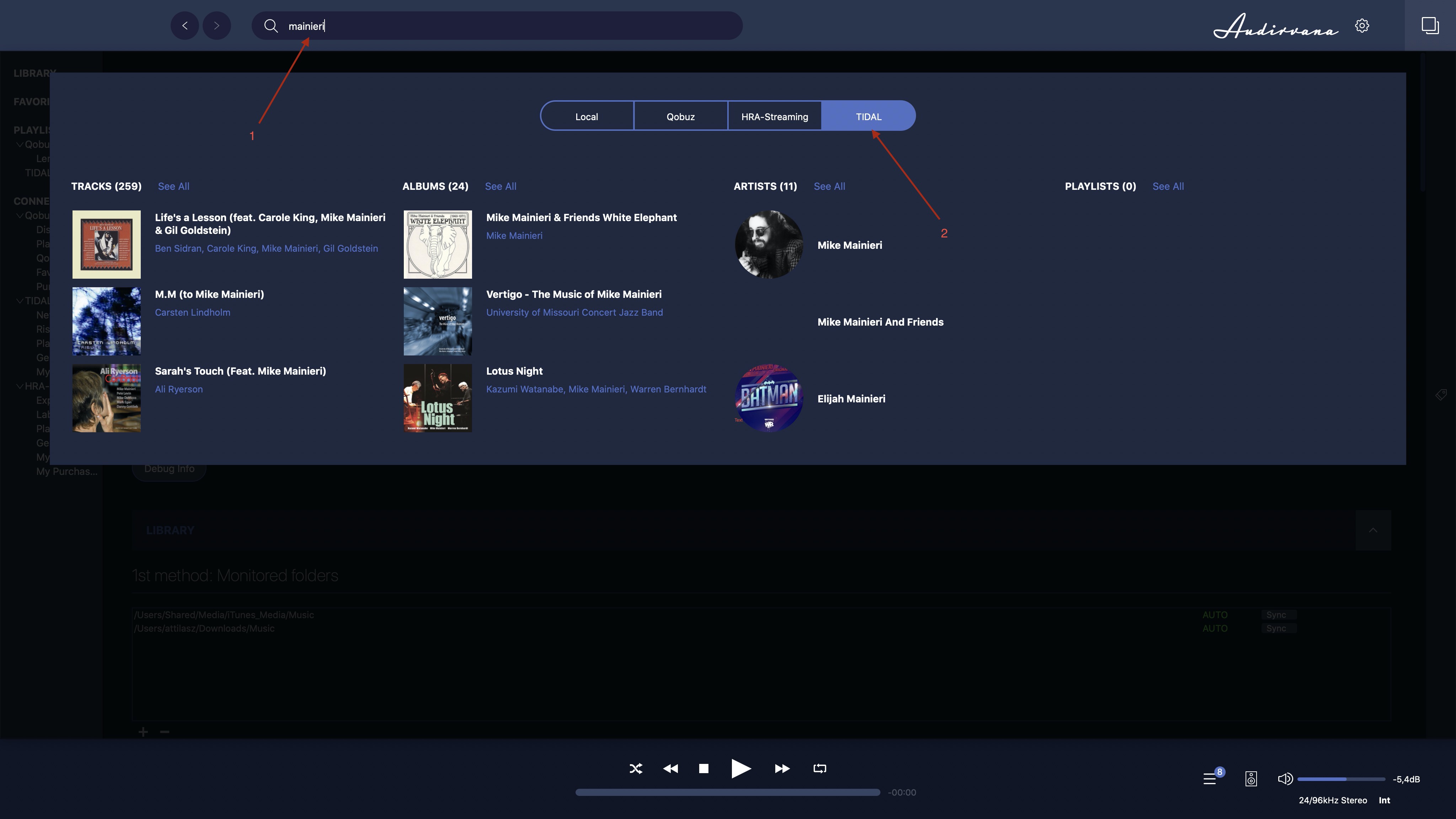
Task: Select the TIDAL search tab
Action: (x=868, y=117)
